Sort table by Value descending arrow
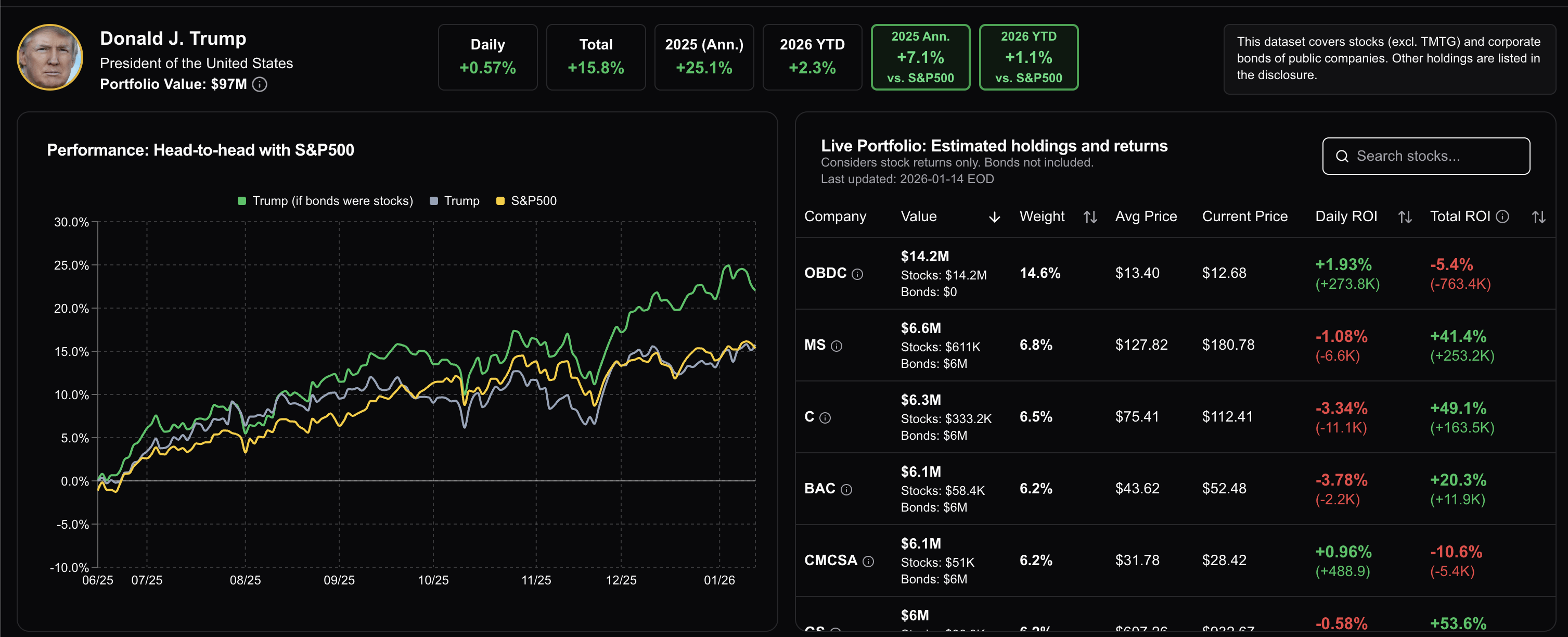Viewport: 1568px width, 637px height. coord(994,217)
